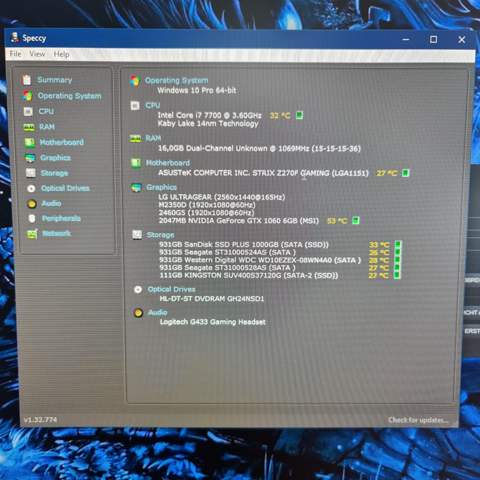Click CPU temperature green indicator icon
Screen dimensions: 480x480
(299, 115)
